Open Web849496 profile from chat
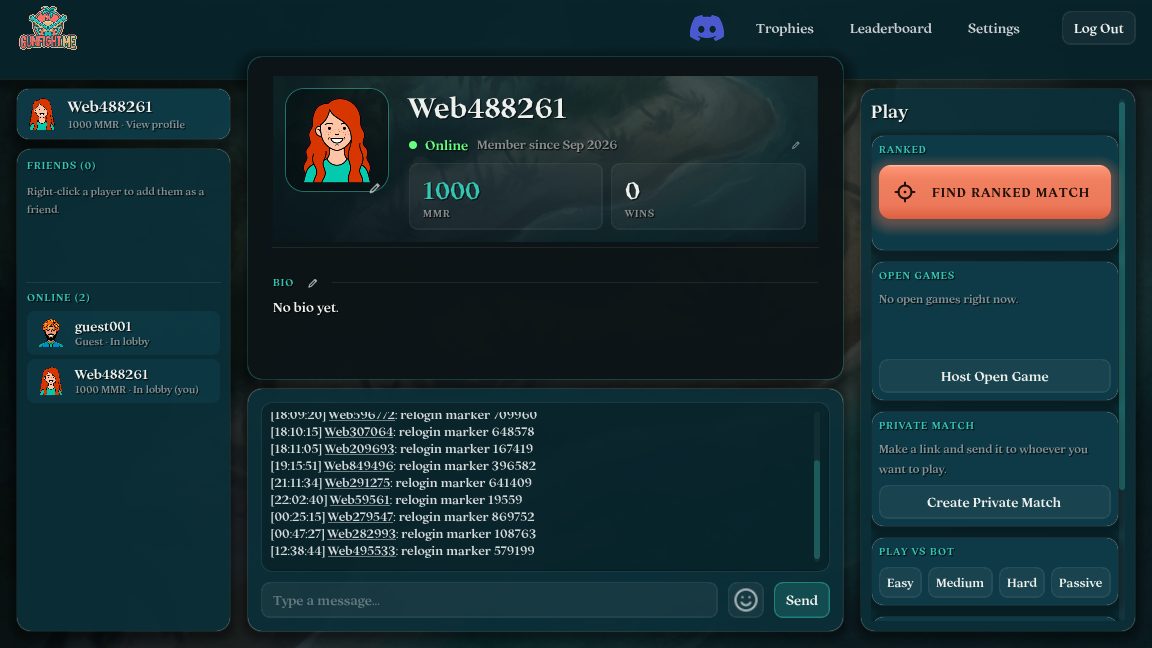1152x648 pixels. click(359, 466)
